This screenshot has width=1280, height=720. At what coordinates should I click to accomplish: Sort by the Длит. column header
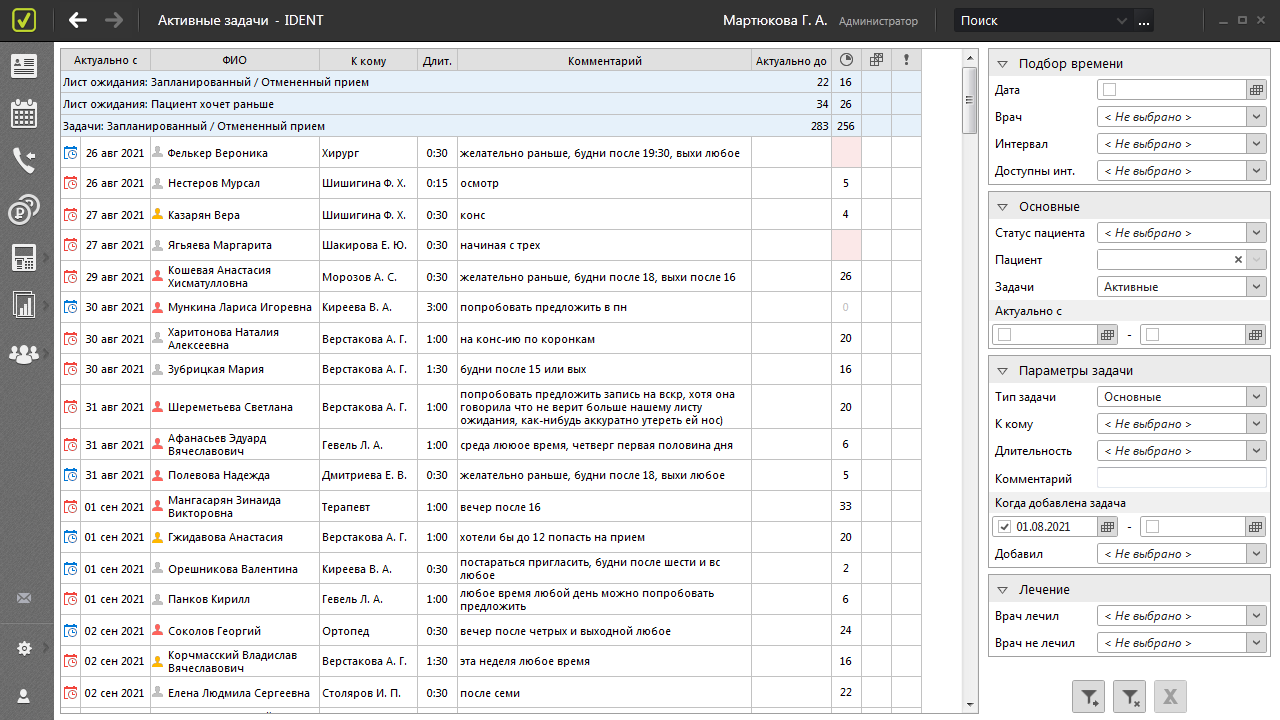point(437,60)
